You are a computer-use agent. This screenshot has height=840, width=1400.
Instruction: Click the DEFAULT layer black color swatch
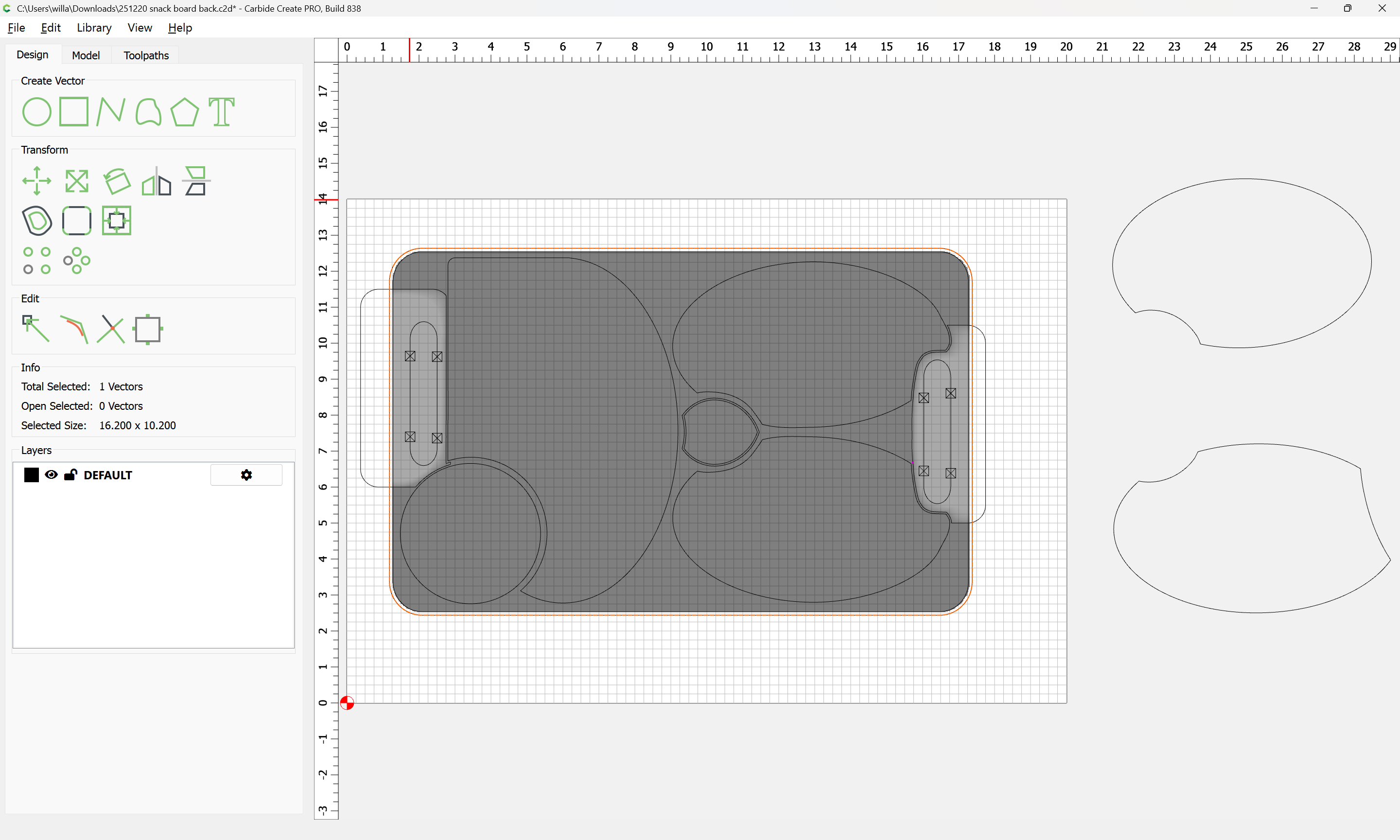(x=31, y=475)
